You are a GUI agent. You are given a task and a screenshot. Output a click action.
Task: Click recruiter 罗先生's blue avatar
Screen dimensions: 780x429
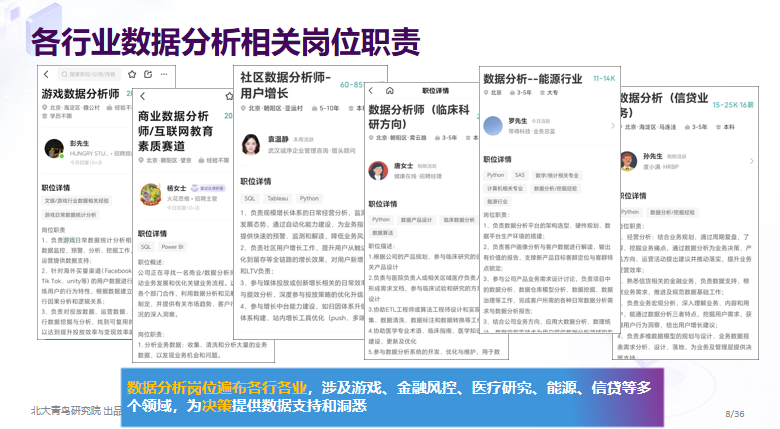[x=493, y=125]
